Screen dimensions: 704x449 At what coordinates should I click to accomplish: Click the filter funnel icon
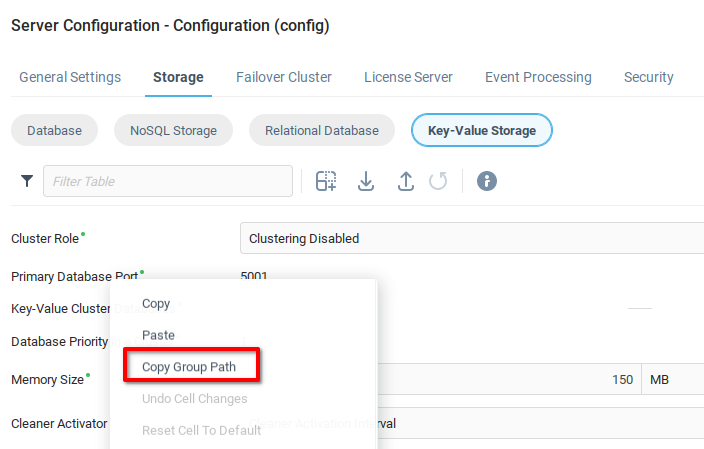(27, 181)
